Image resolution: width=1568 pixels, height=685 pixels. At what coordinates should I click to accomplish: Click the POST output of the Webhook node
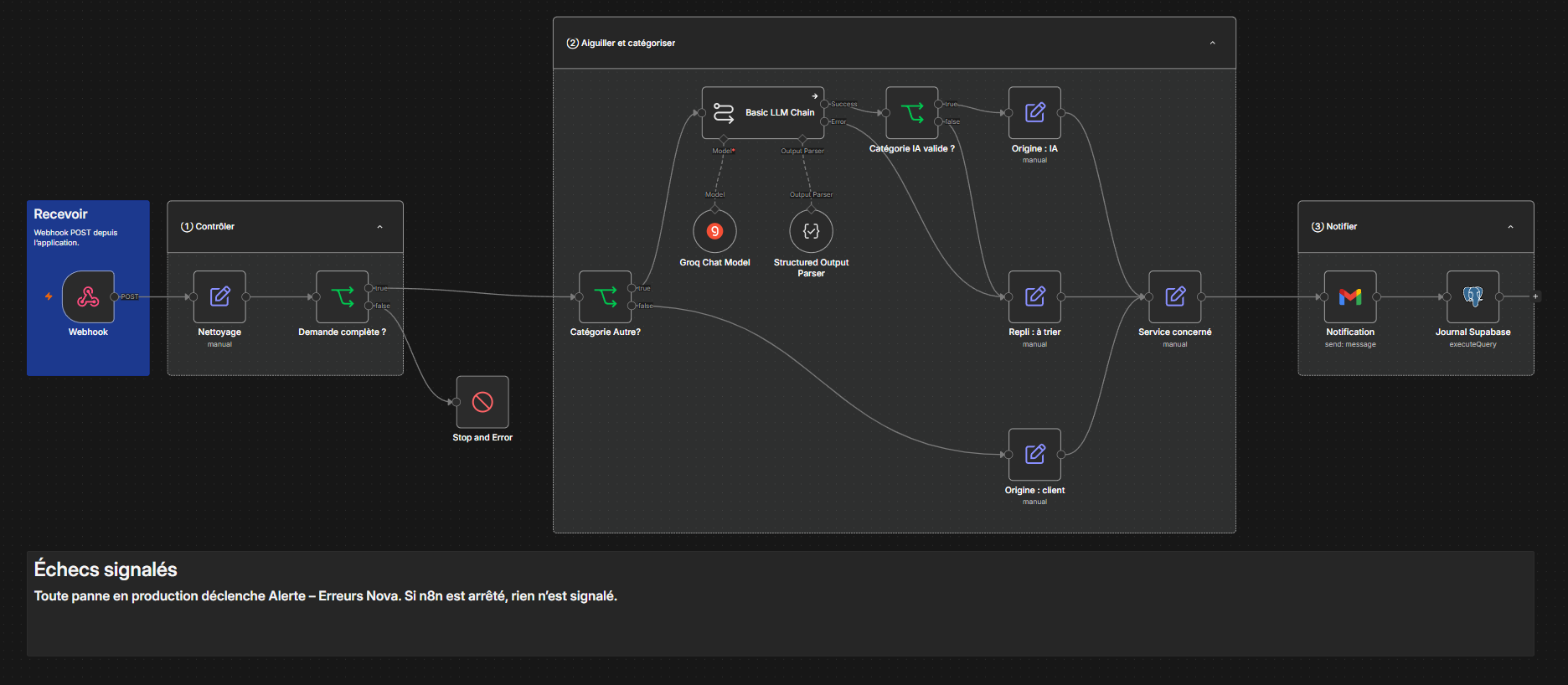click(x=115, y=297)
